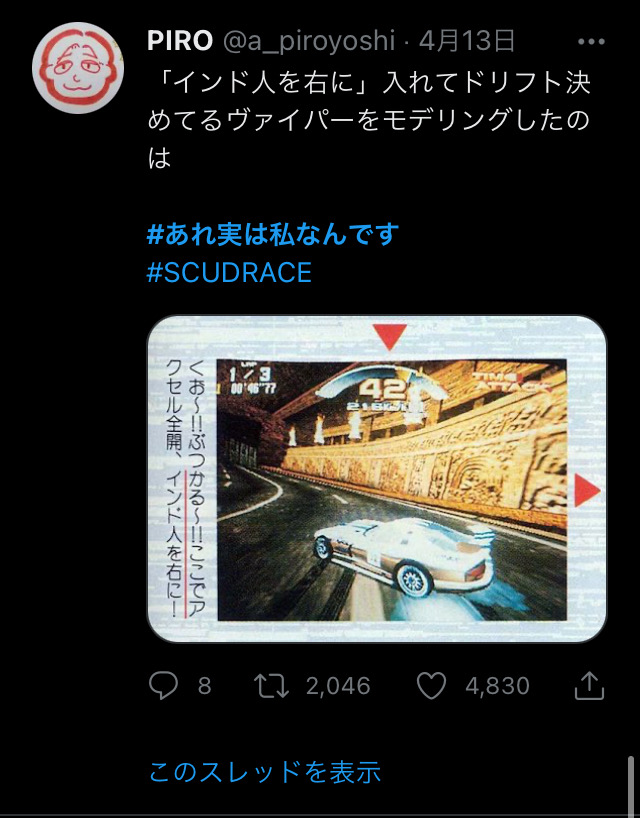This screenshot has width=640, height=818.
Task: Click このスレッドを表示 to show thread
Action: 264,772
